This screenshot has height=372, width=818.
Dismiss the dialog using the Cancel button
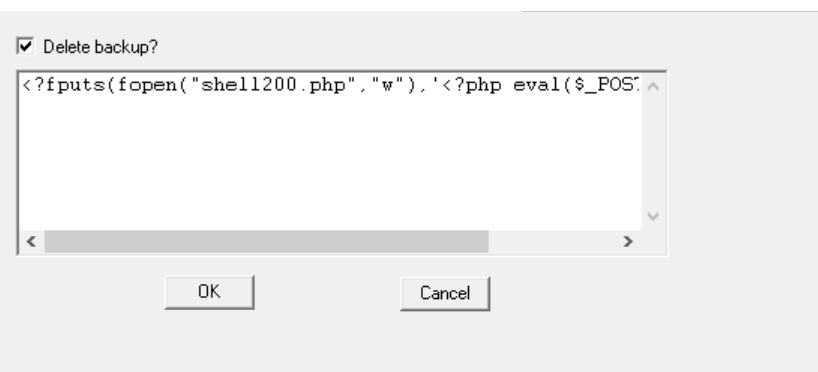pyautogui.click(x=445, y=294)
